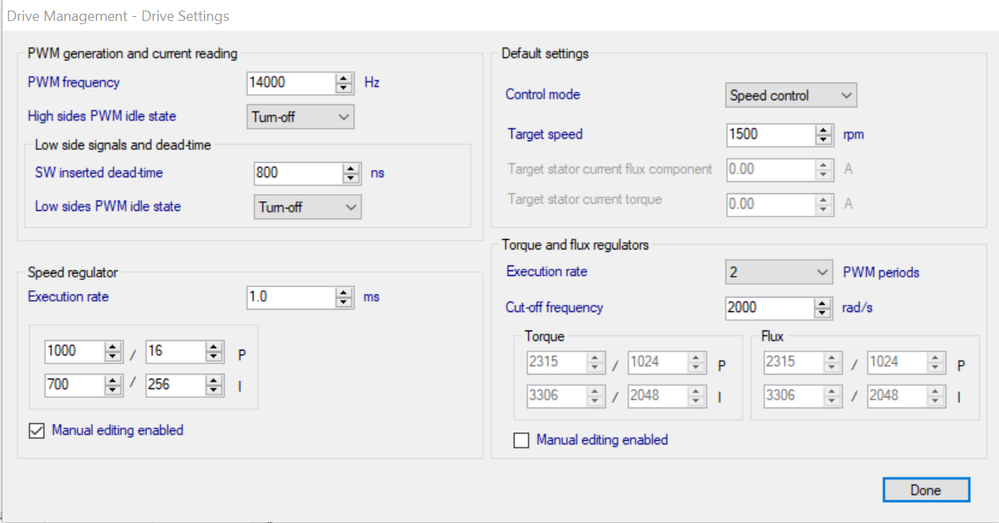Decrease Cut-off frequency value
Screen dimensions: 999x523
(x=823, y=313)
